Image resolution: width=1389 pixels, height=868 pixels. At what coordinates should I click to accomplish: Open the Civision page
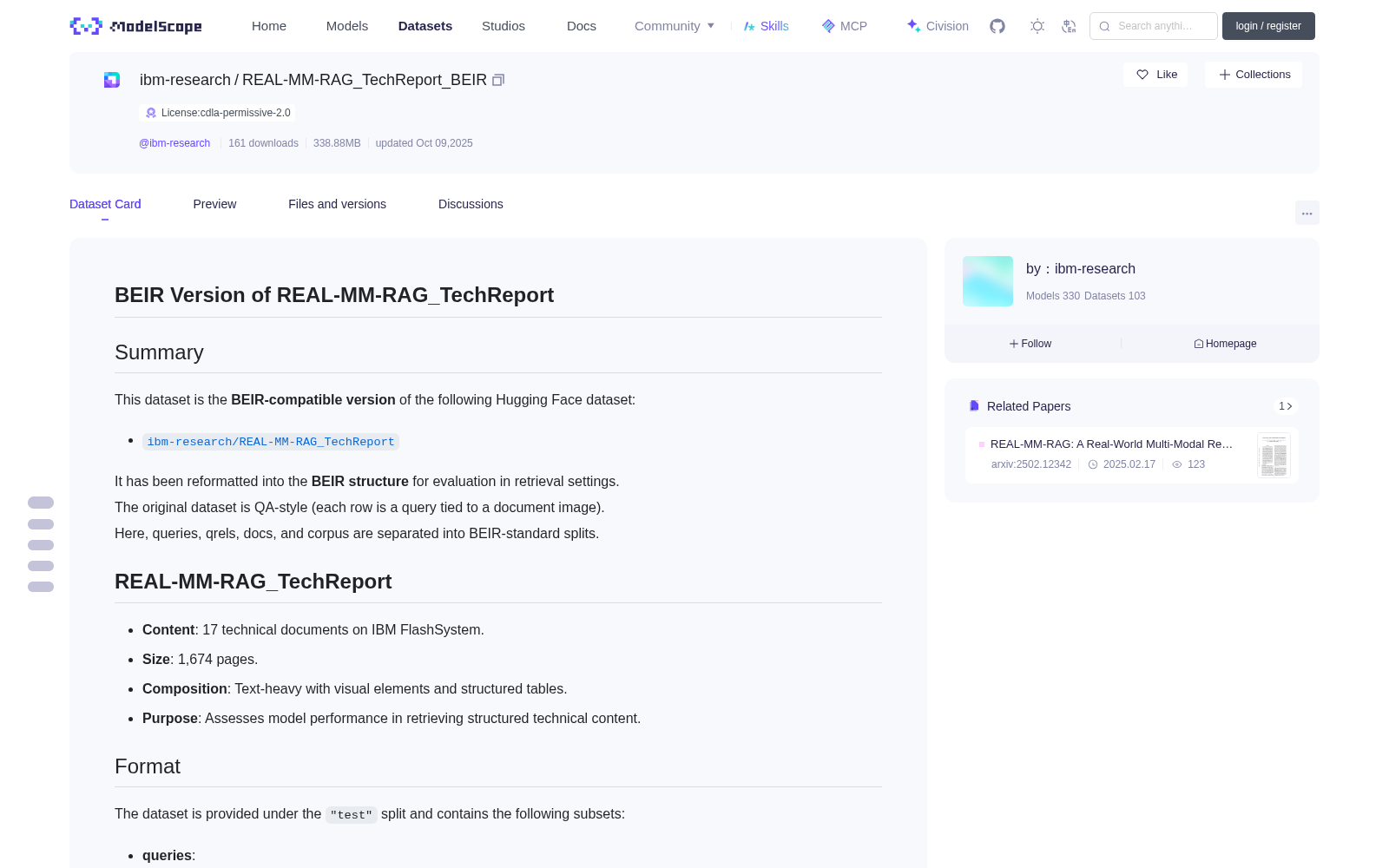(938, 26)
